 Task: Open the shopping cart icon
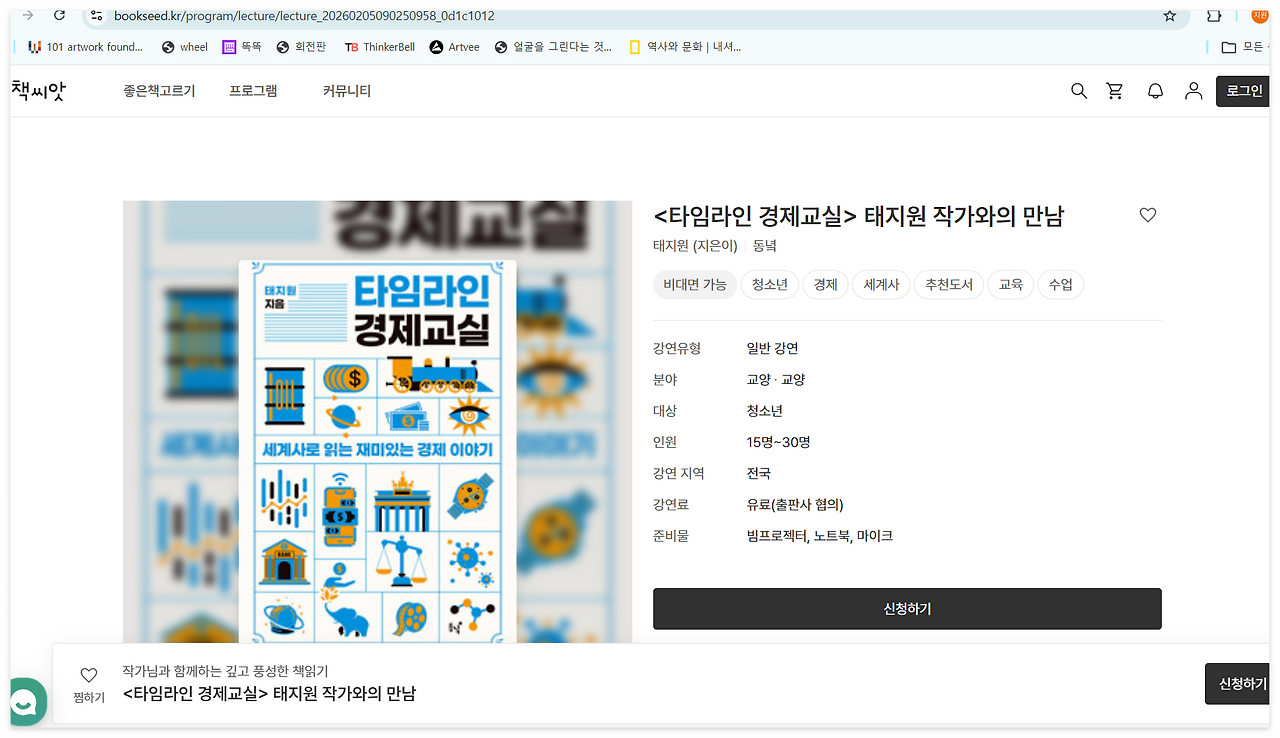click(1115, 91)
